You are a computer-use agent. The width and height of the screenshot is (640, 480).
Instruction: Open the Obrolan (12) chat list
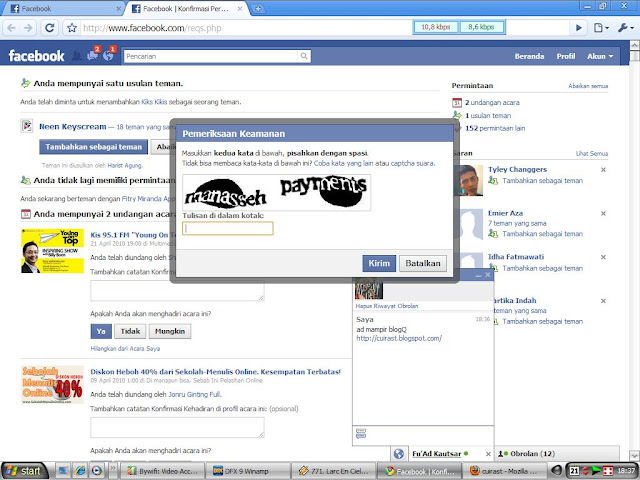(557, 454)
